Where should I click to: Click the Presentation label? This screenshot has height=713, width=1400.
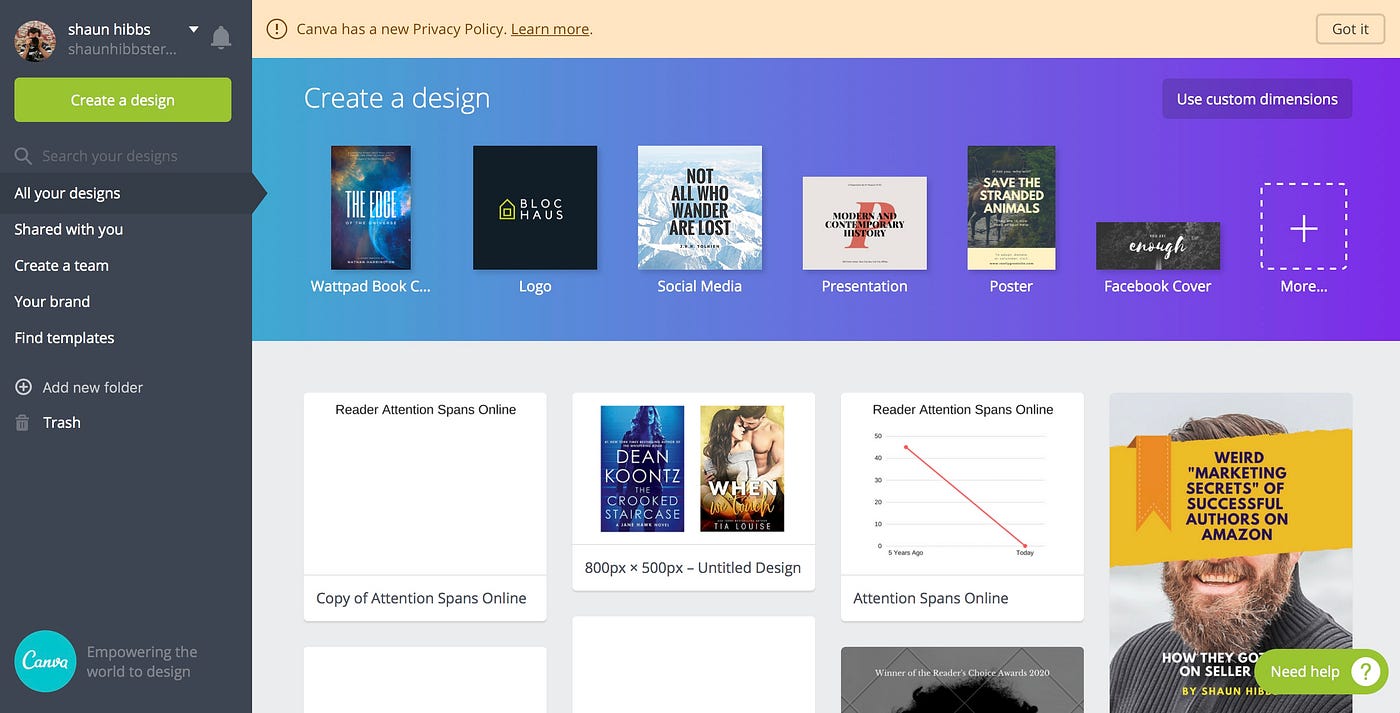(865, 286)
